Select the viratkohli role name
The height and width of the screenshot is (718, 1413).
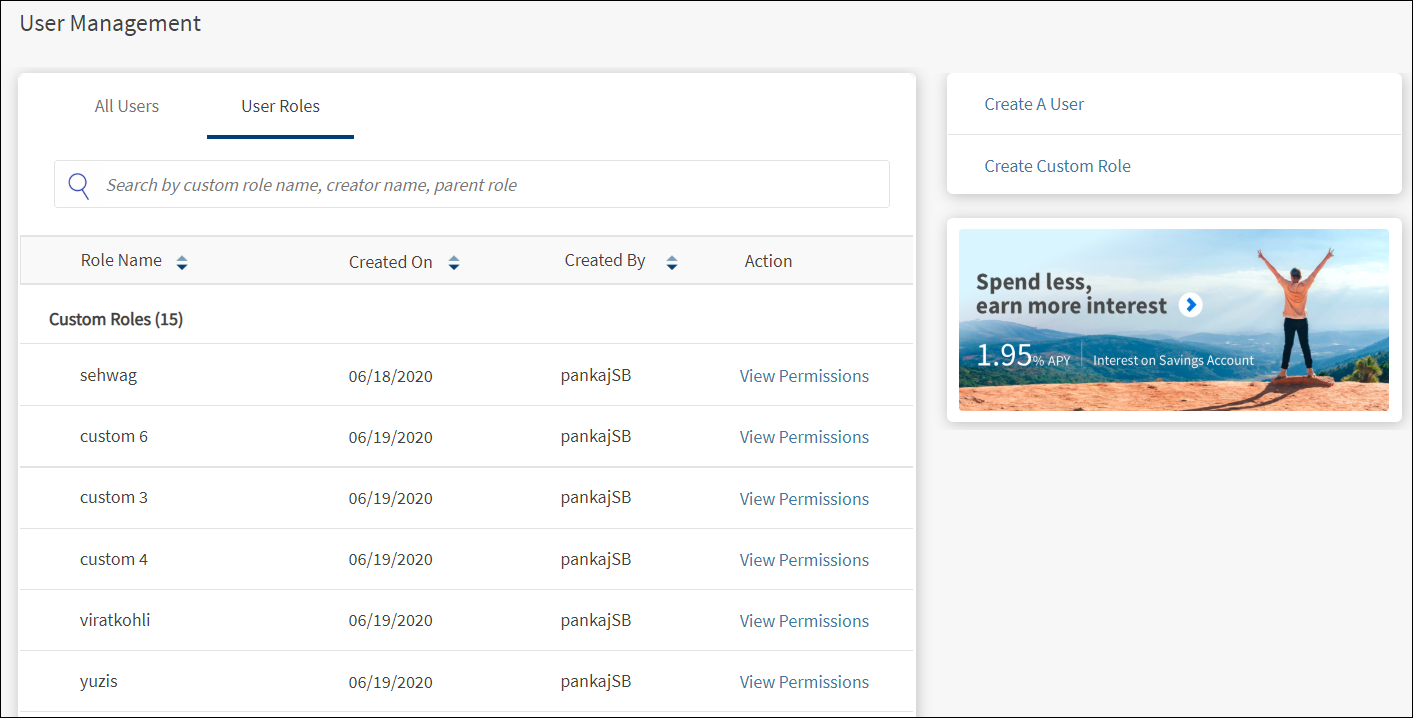coord(115,620)
